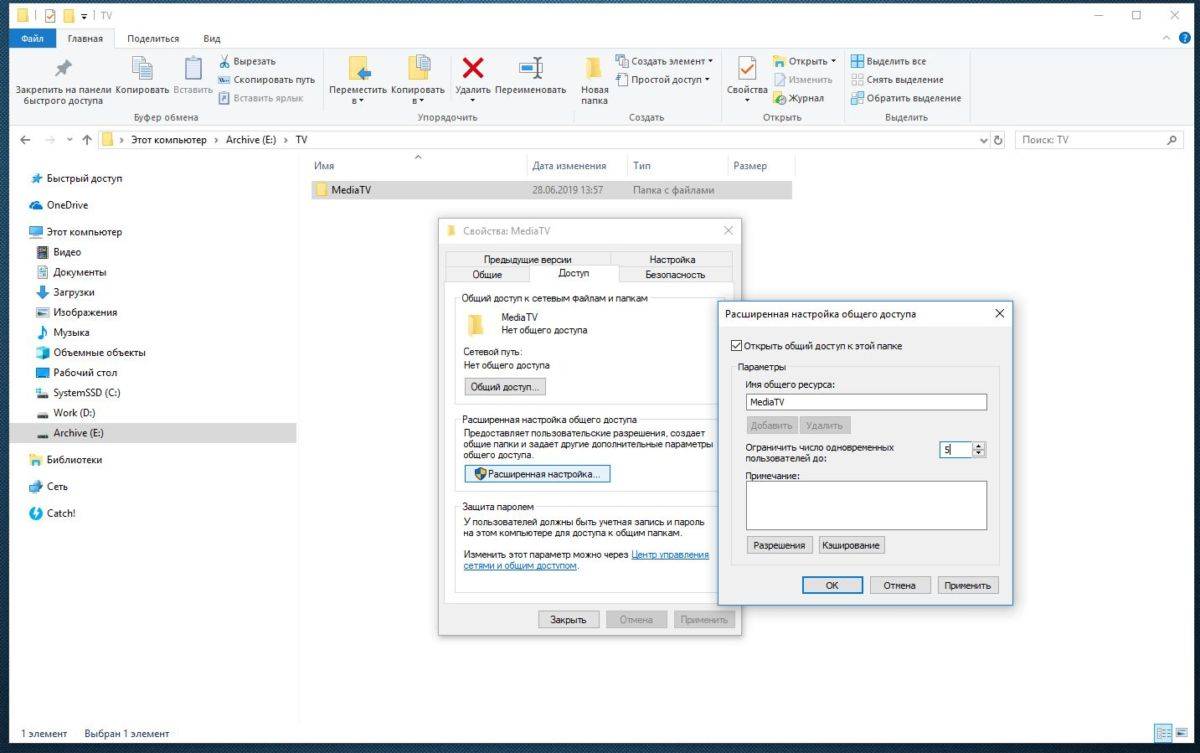The height and width of the screenshot is (753, 1200).
Task: Click the share name input field
Action: [866, 402]
